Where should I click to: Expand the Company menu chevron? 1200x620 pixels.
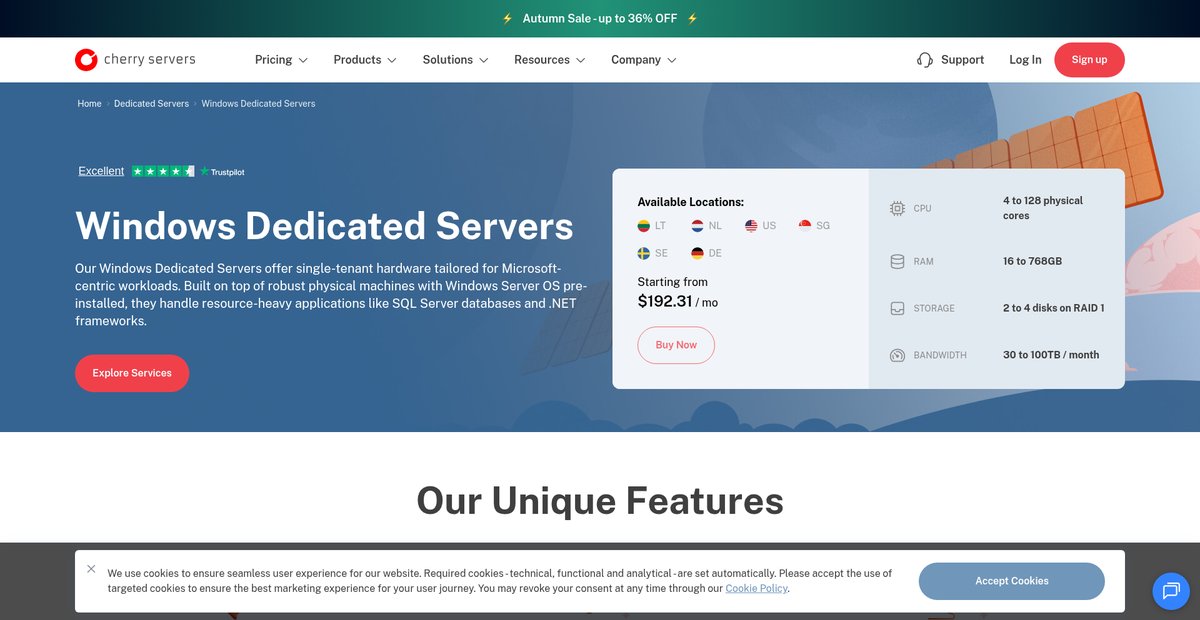(x=672, y=60)
